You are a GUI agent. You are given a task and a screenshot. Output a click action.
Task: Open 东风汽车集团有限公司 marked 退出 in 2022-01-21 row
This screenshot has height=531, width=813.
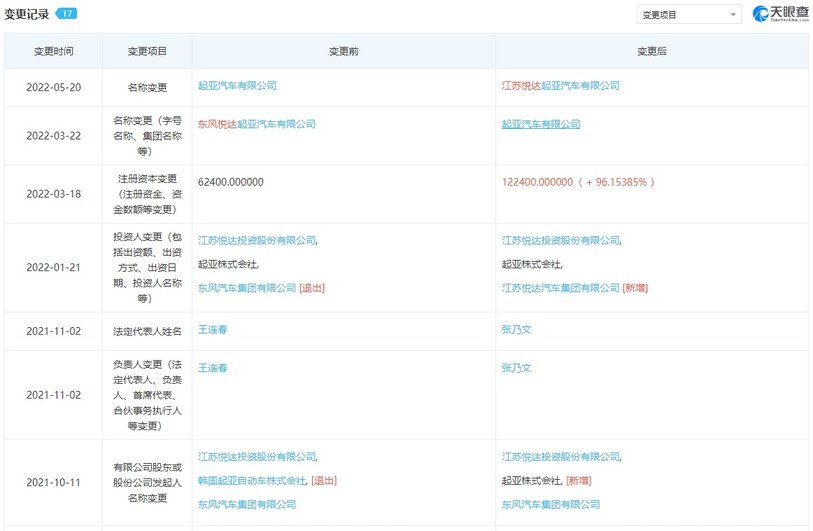[x=247, y=288]
